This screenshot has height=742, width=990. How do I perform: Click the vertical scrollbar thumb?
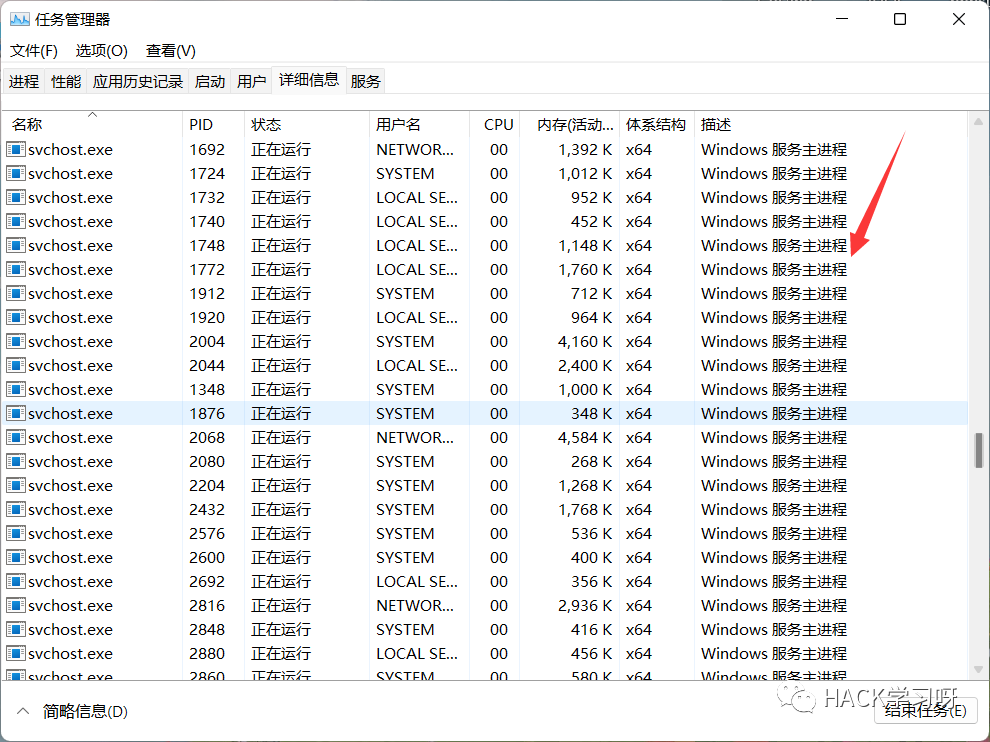[979, 450]
